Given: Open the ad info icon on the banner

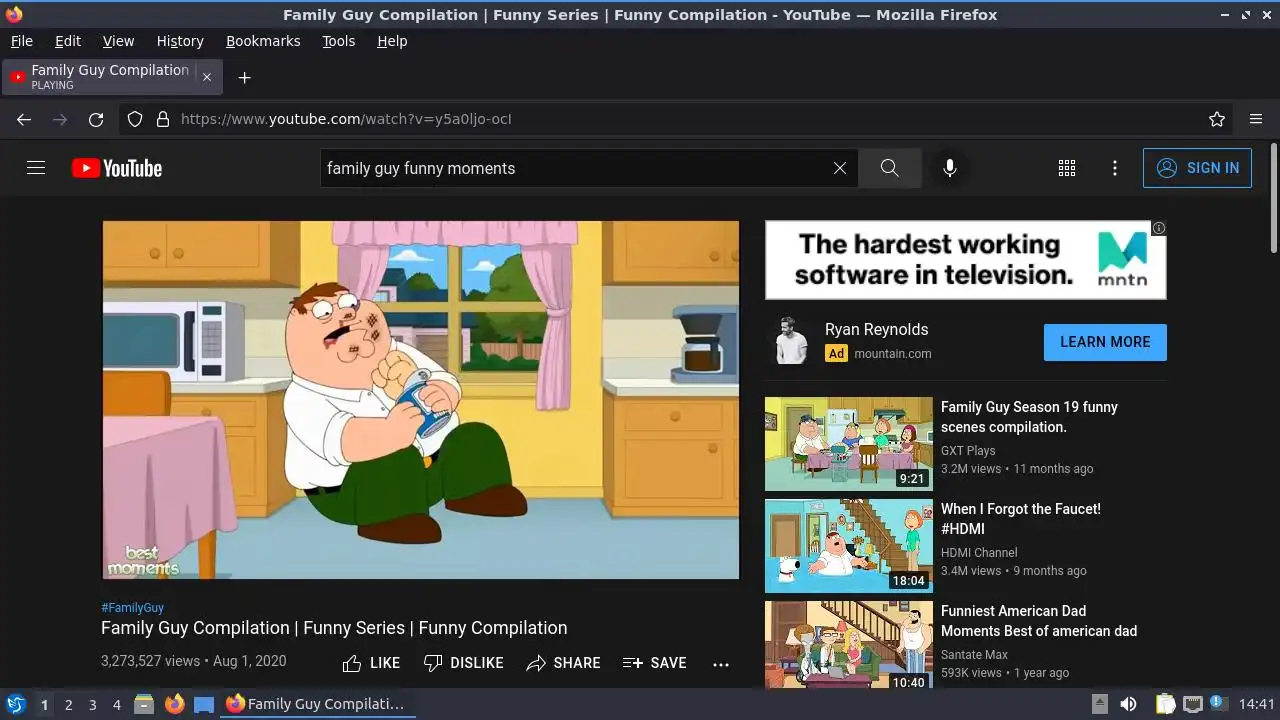Looking at the screenshot, I should pos(1159,228).
